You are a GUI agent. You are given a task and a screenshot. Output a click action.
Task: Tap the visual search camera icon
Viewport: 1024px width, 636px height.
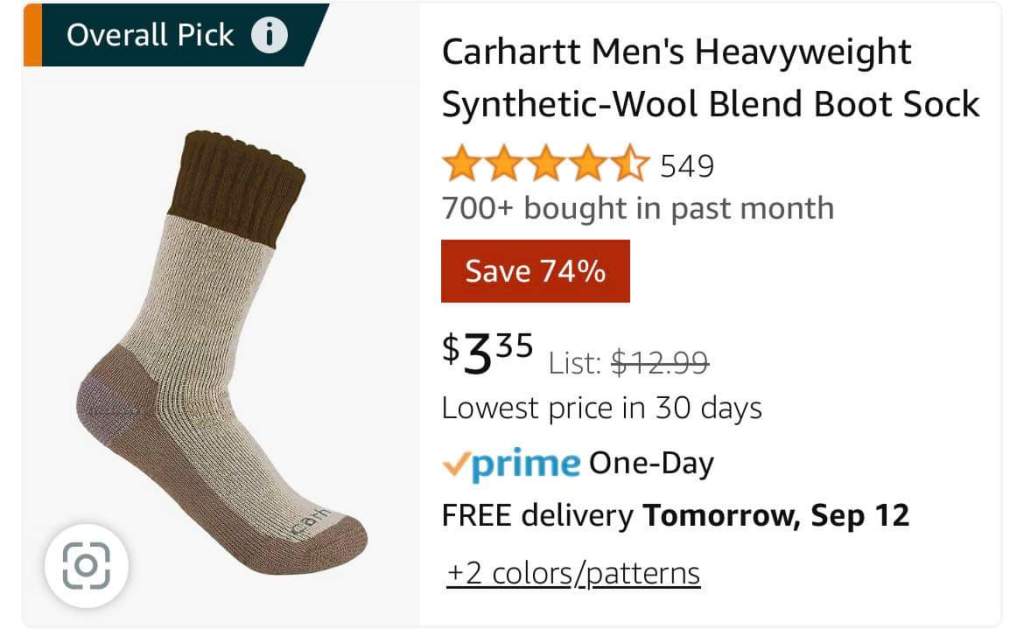86,567
